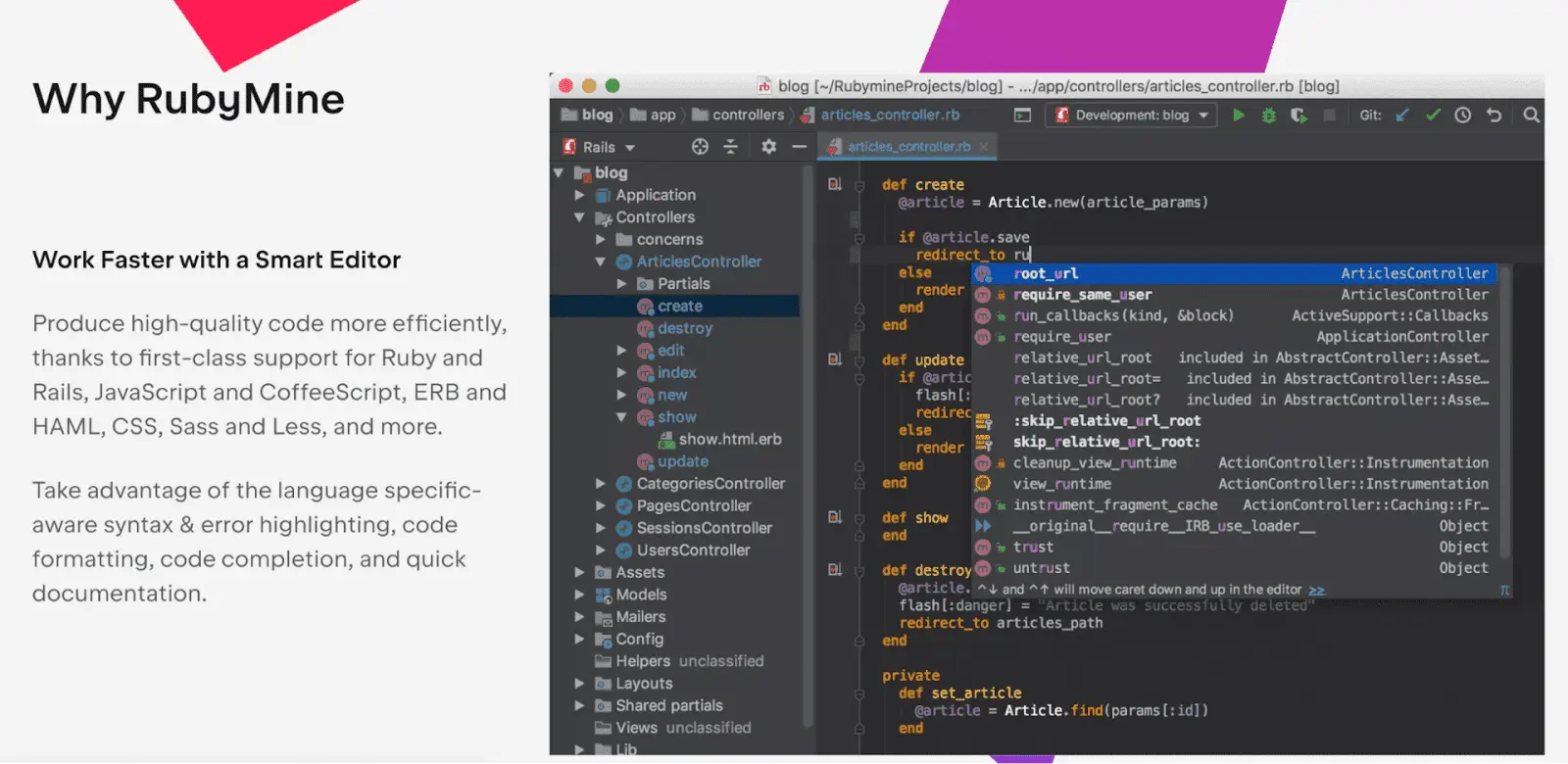Open the Rails view dropdown
Screen dimensions: 1568x764
pyautogui.click(x=600, y=147)
